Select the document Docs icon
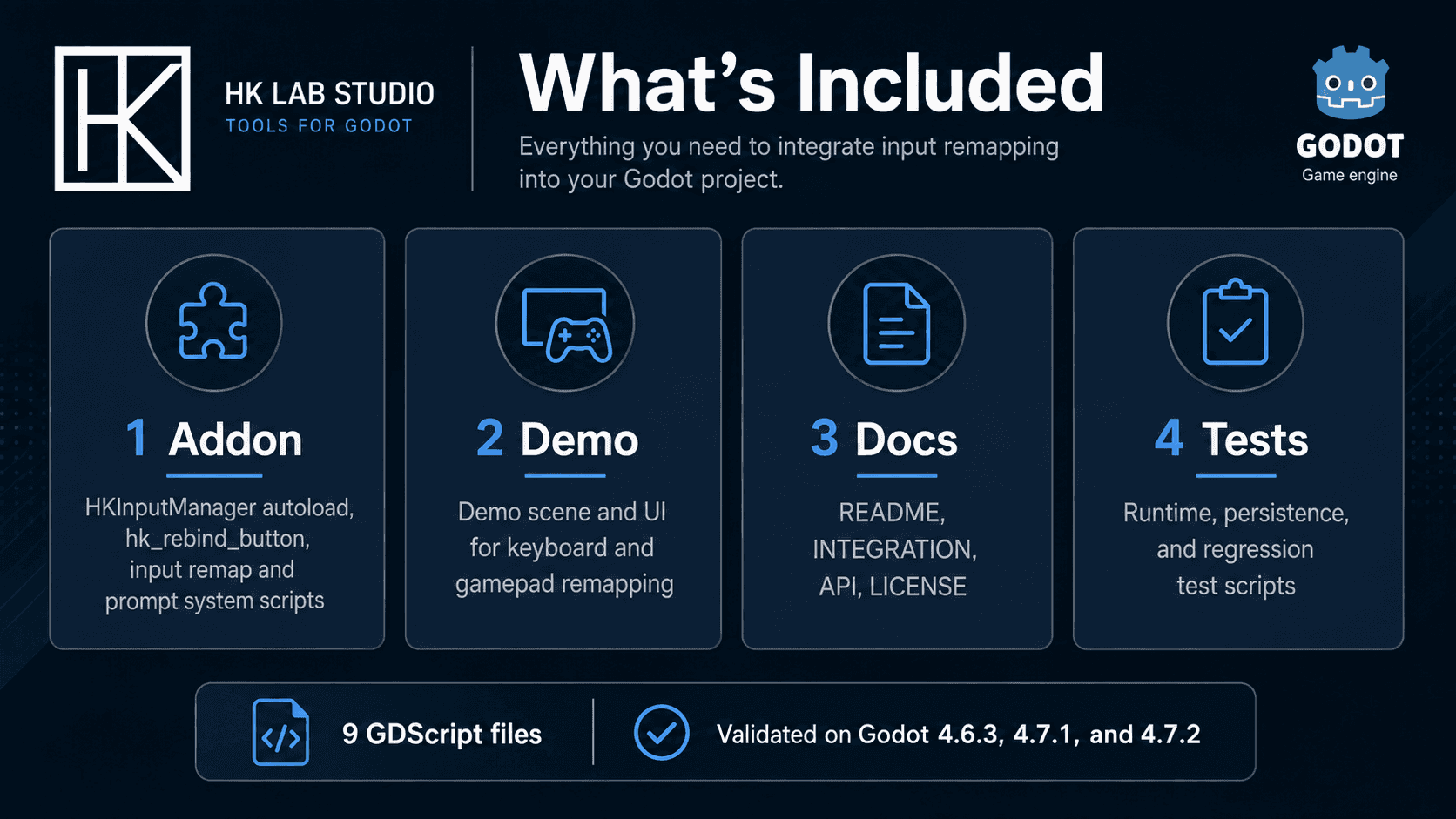The image size is (1456, 819). pyautogui.click(x=896, y=324)
